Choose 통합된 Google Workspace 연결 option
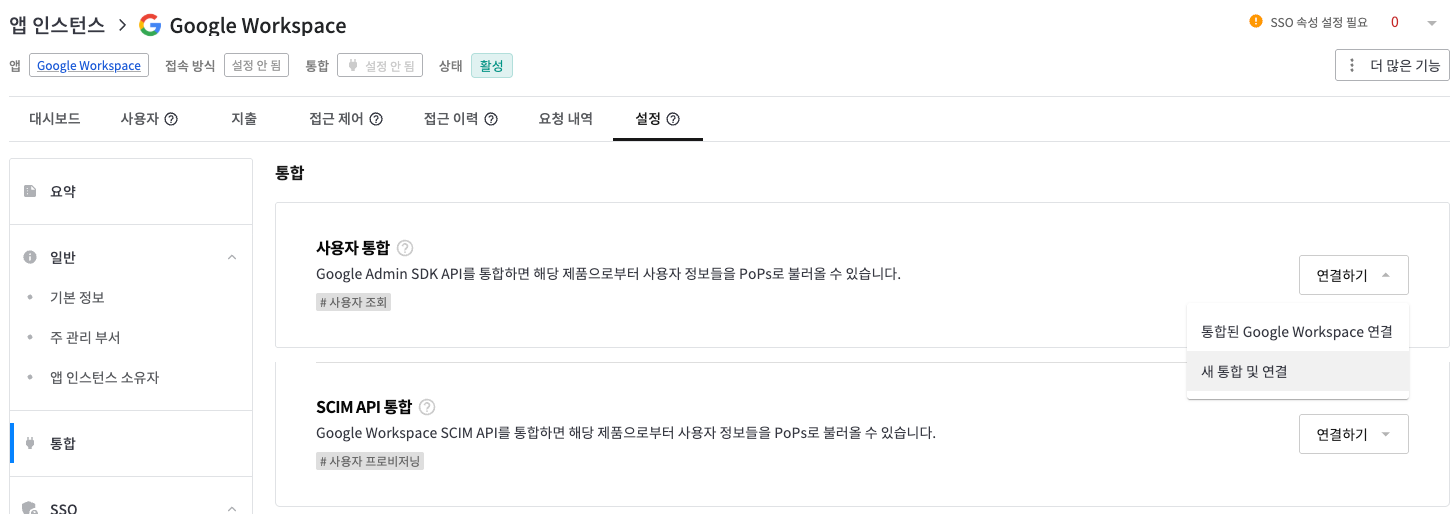The width and height of the screenshot is (1456, 514). (1297, 331)
